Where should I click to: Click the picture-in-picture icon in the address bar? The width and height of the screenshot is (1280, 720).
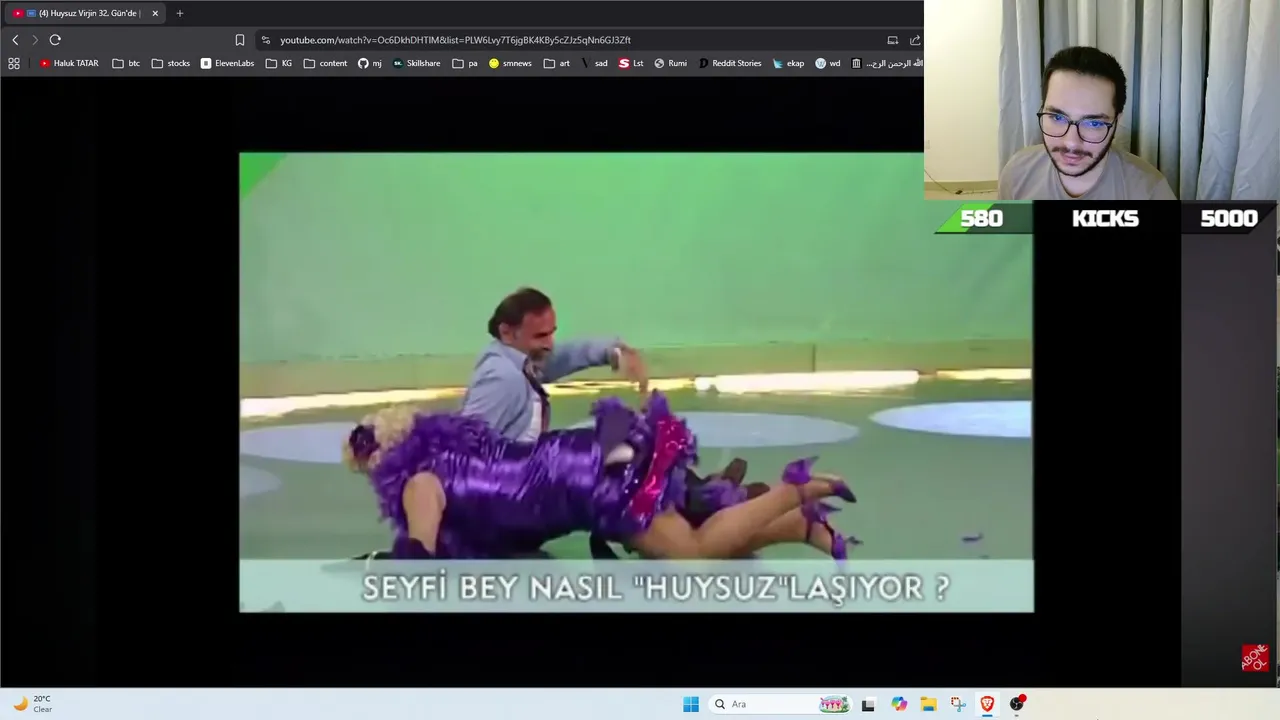coord(892,40)
